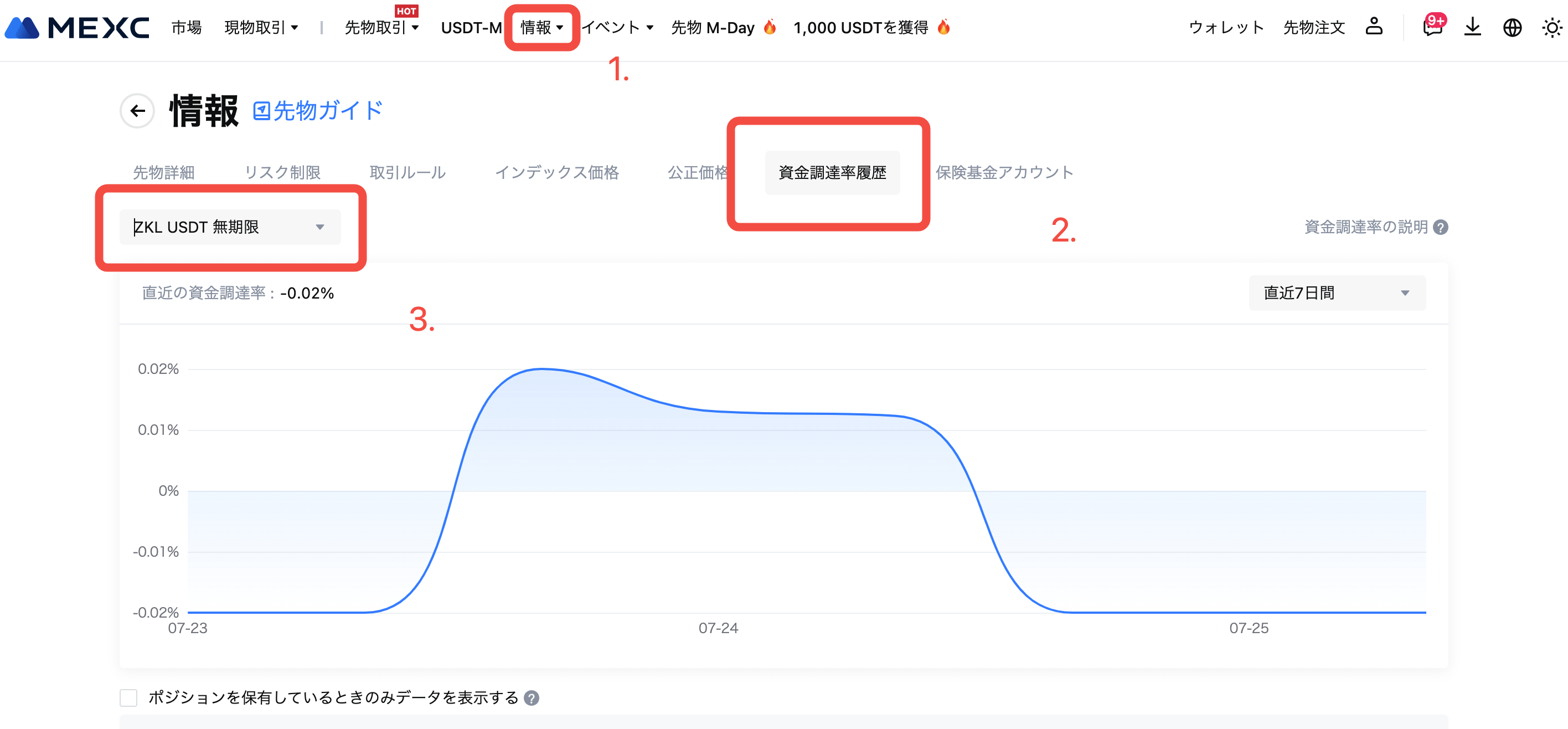
Task: Click the 07-24 point on funding chart
Action: pos(718,413)
